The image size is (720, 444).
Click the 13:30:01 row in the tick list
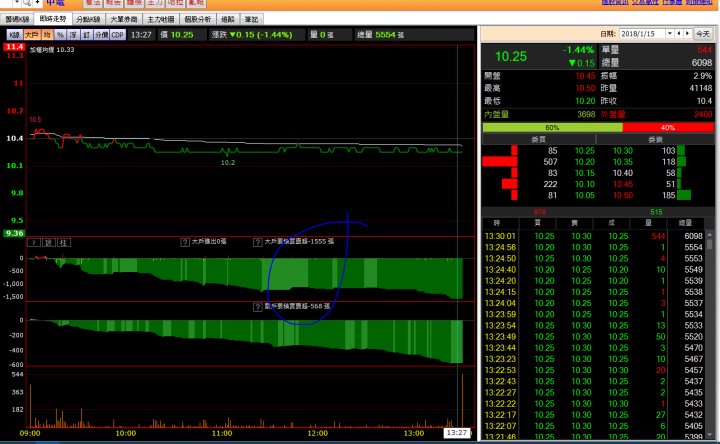[594, 236]
